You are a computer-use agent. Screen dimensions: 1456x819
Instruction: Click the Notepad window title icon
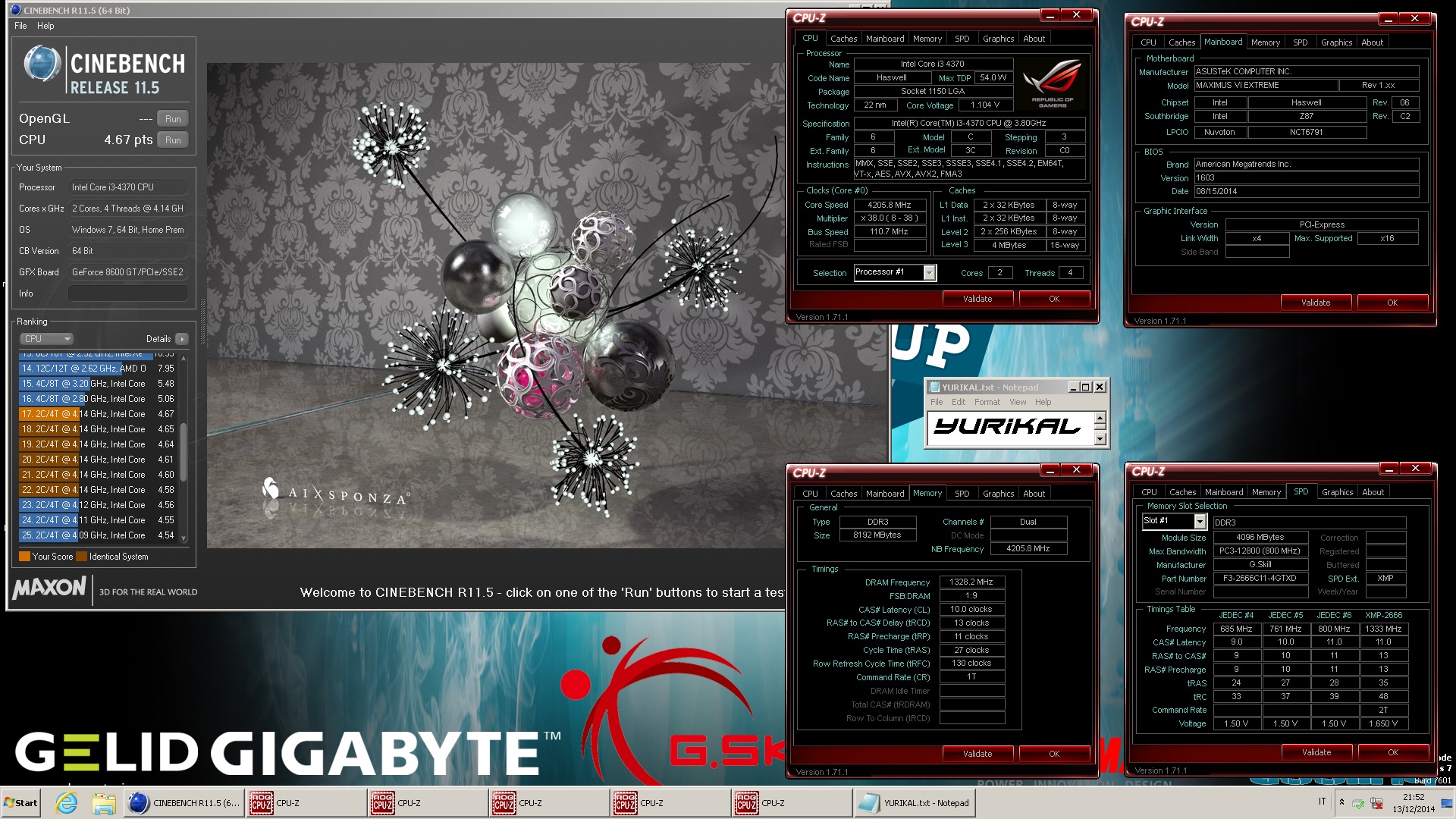pos(934,388)
